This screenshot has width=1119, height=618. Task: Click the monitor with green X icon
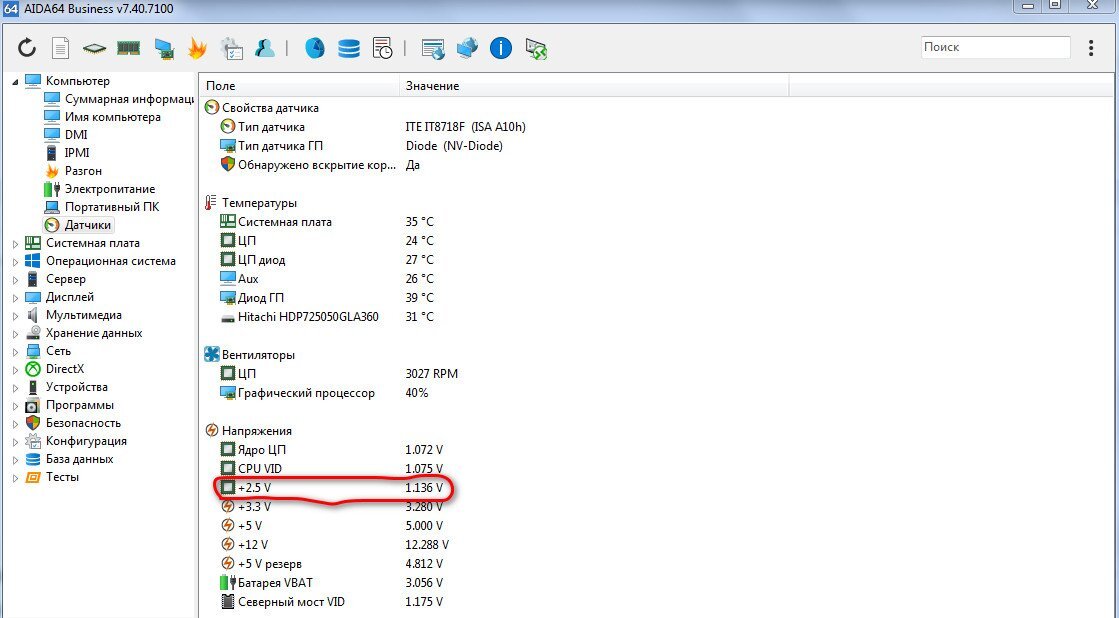point(536,49)
